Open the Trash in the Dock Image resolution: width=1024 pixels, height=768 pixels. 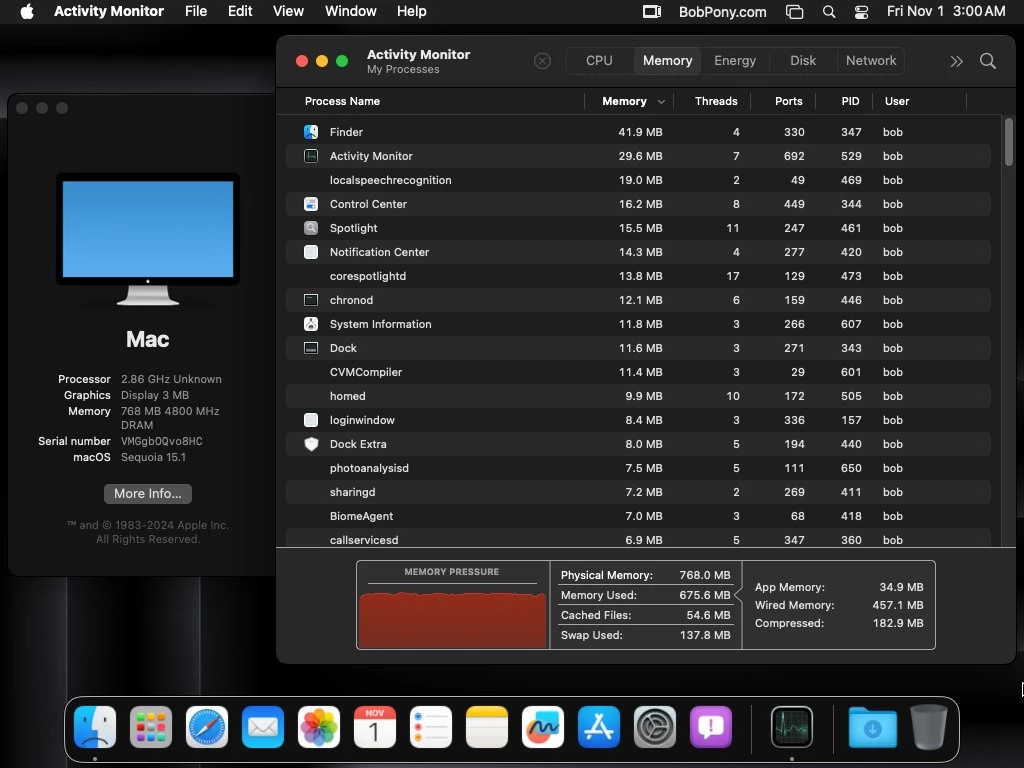tap(929, 727)
